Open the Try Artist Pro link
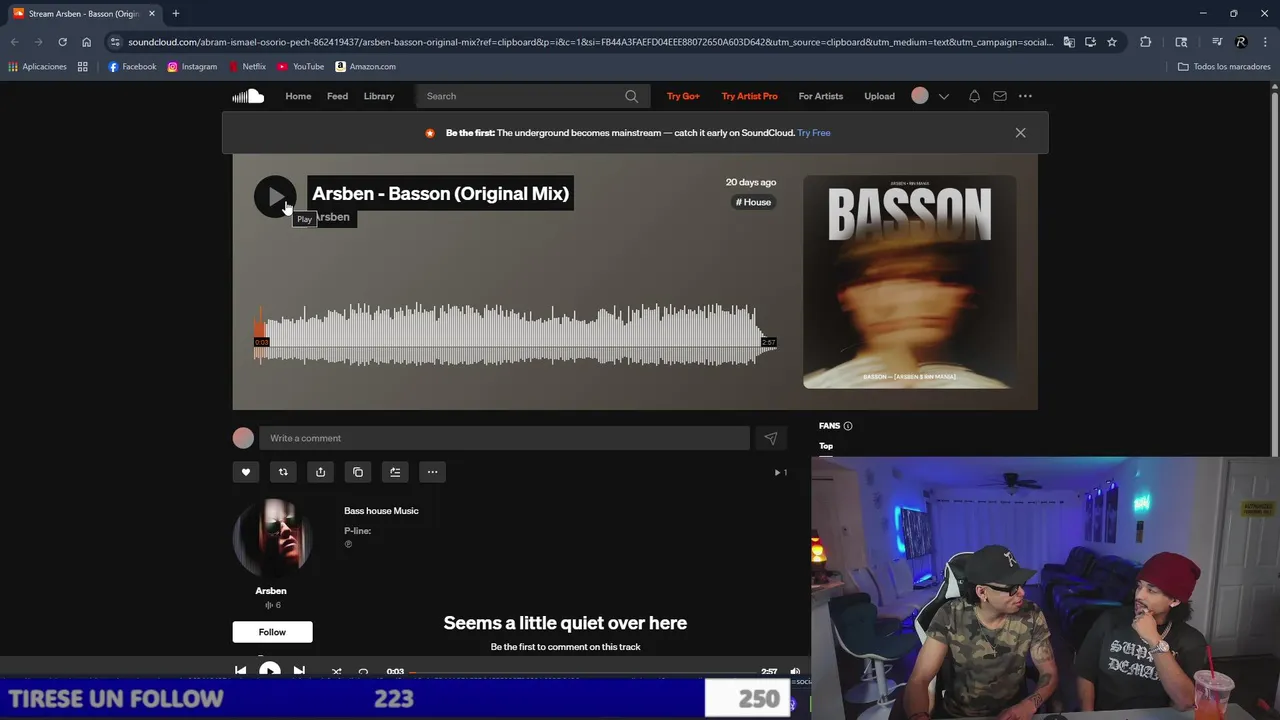Viewport: 1280px width, 720px height. point(749,96)
